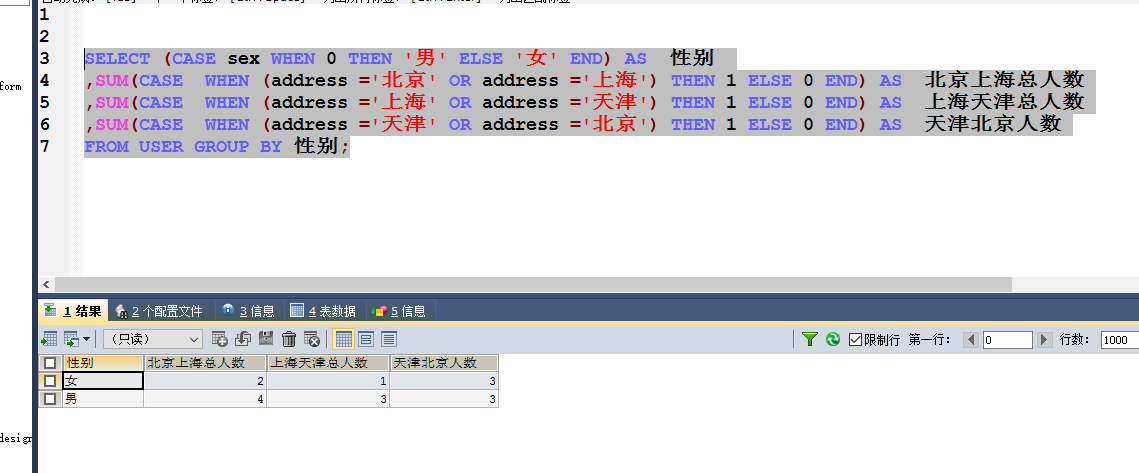The image size is (1139, 473).
Task: Open the (只读) read-only mode dropdown
Action: [x=153, y=339]
